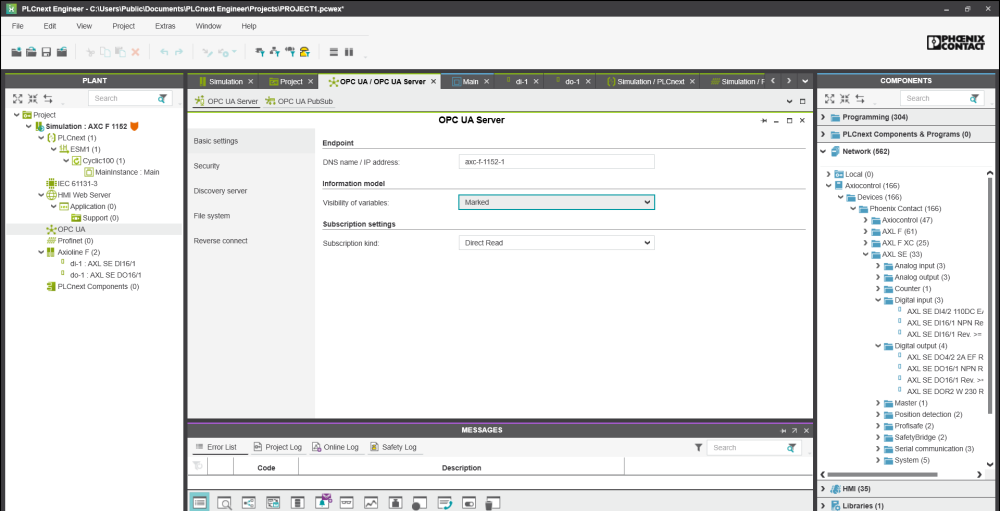This screenshot has width=1000, height=511.
Task: Open the Subscription kind dropdown
Action: pyautogui.click(x=556, y=243)
